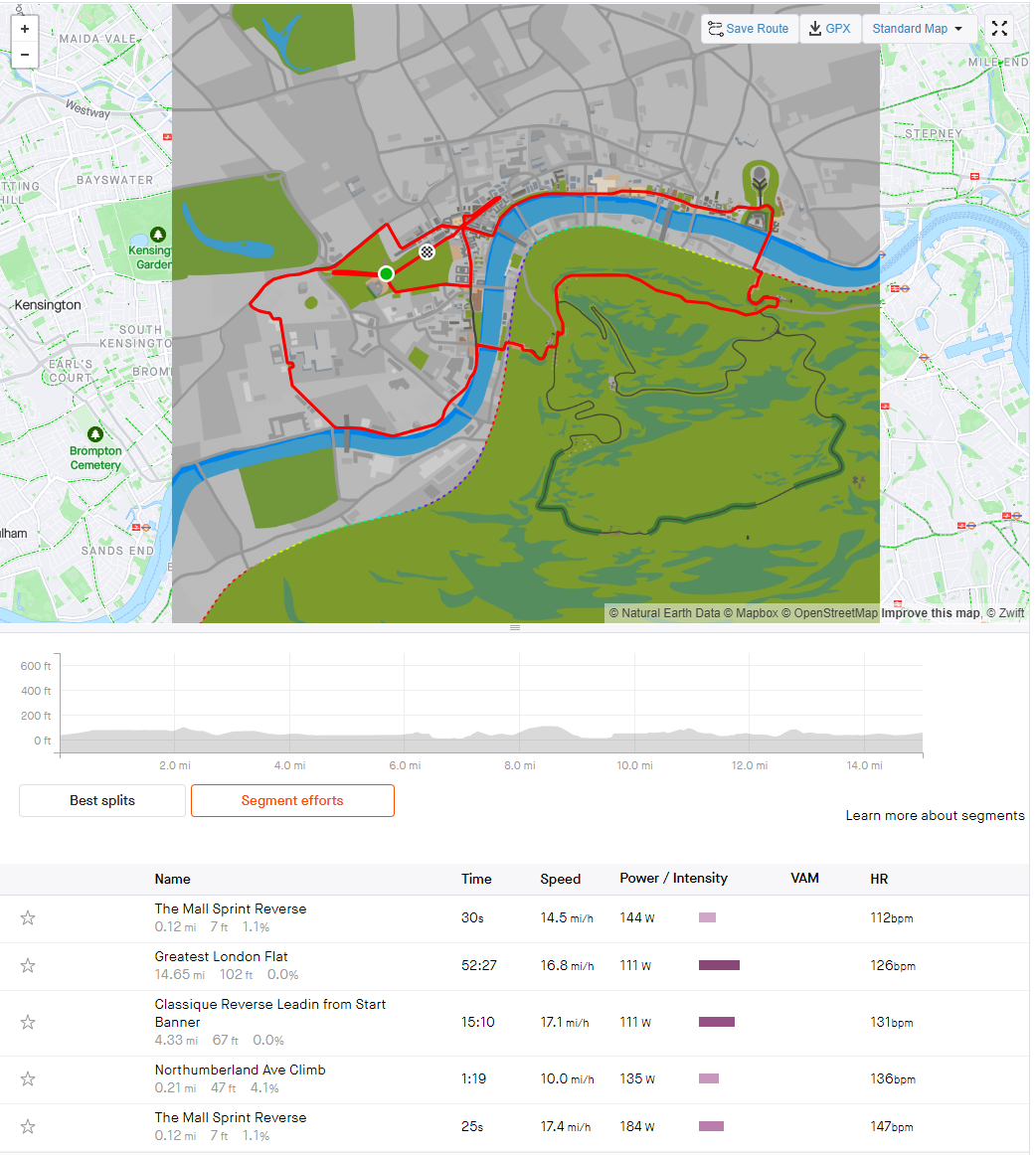The image size is (1036, 1155).
Task: Click the 52:27 time value
Action: coord(479,966)
